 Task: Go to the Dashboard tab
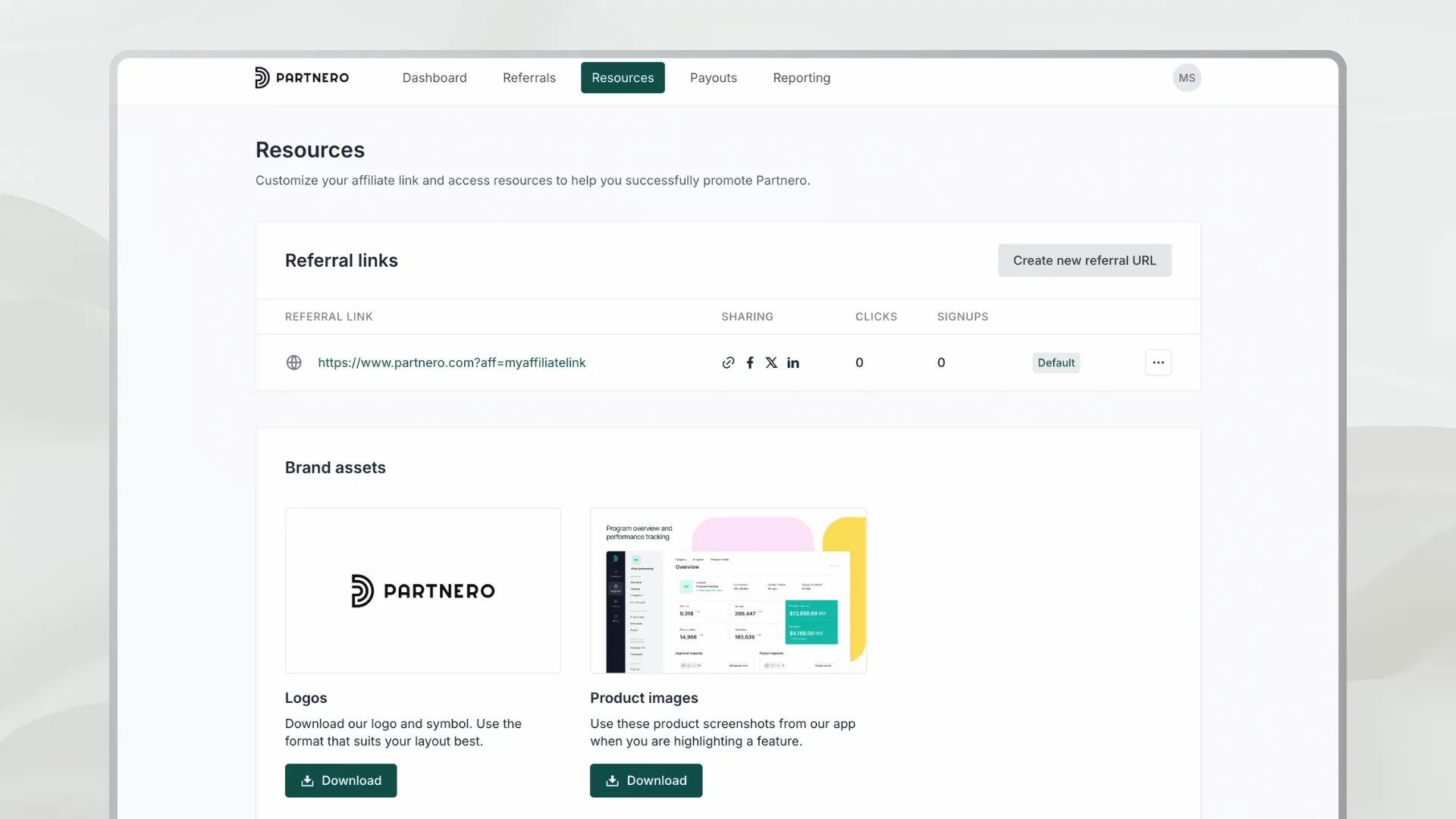click(x=435, y=77)
